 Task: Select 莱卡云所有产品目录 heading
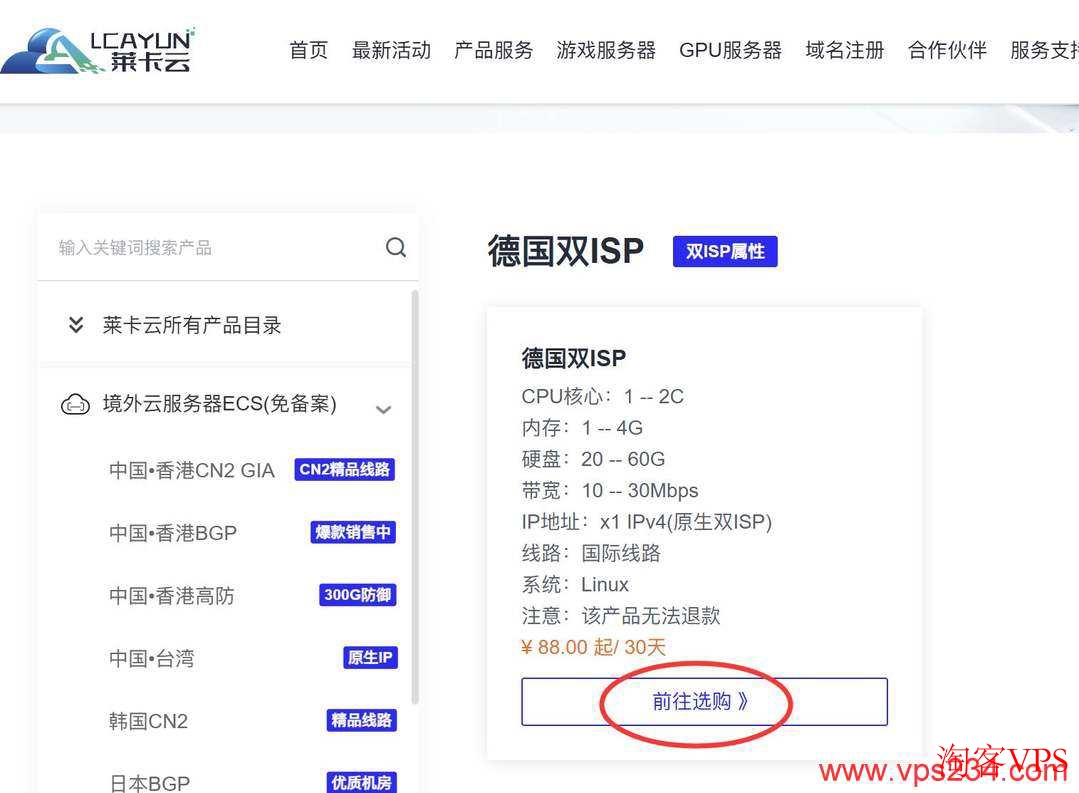(192, 325)
